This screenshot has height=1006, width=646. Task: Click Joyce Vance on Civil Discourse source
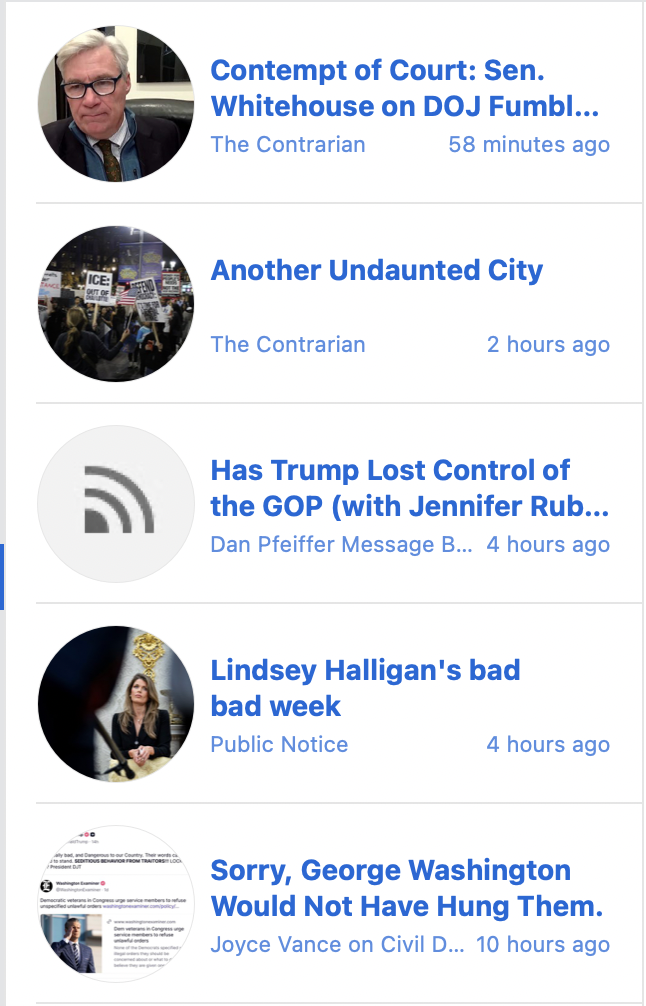coord(337,944)
